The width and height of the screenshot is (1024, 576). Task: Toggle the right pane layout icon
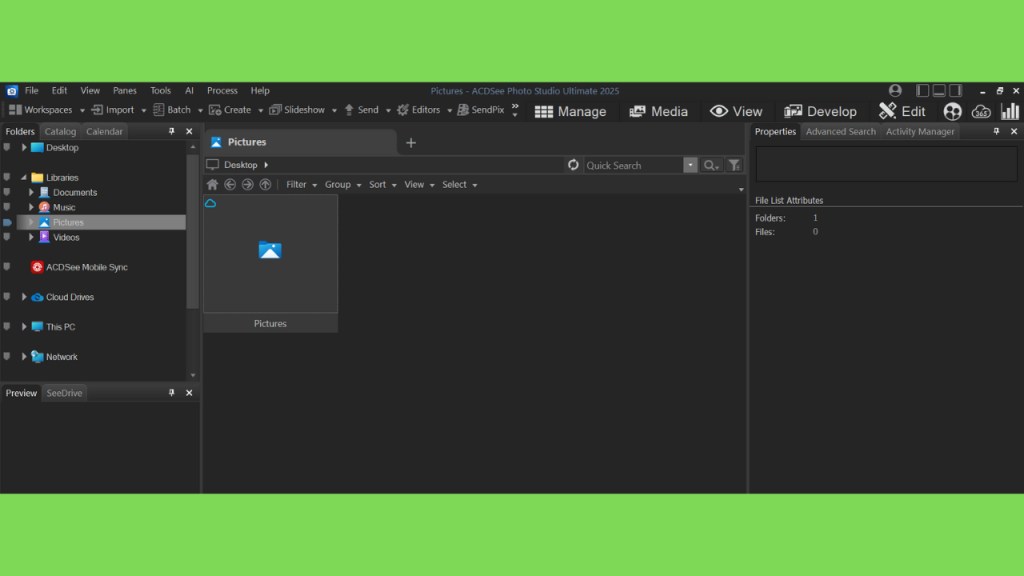[955, 91]
